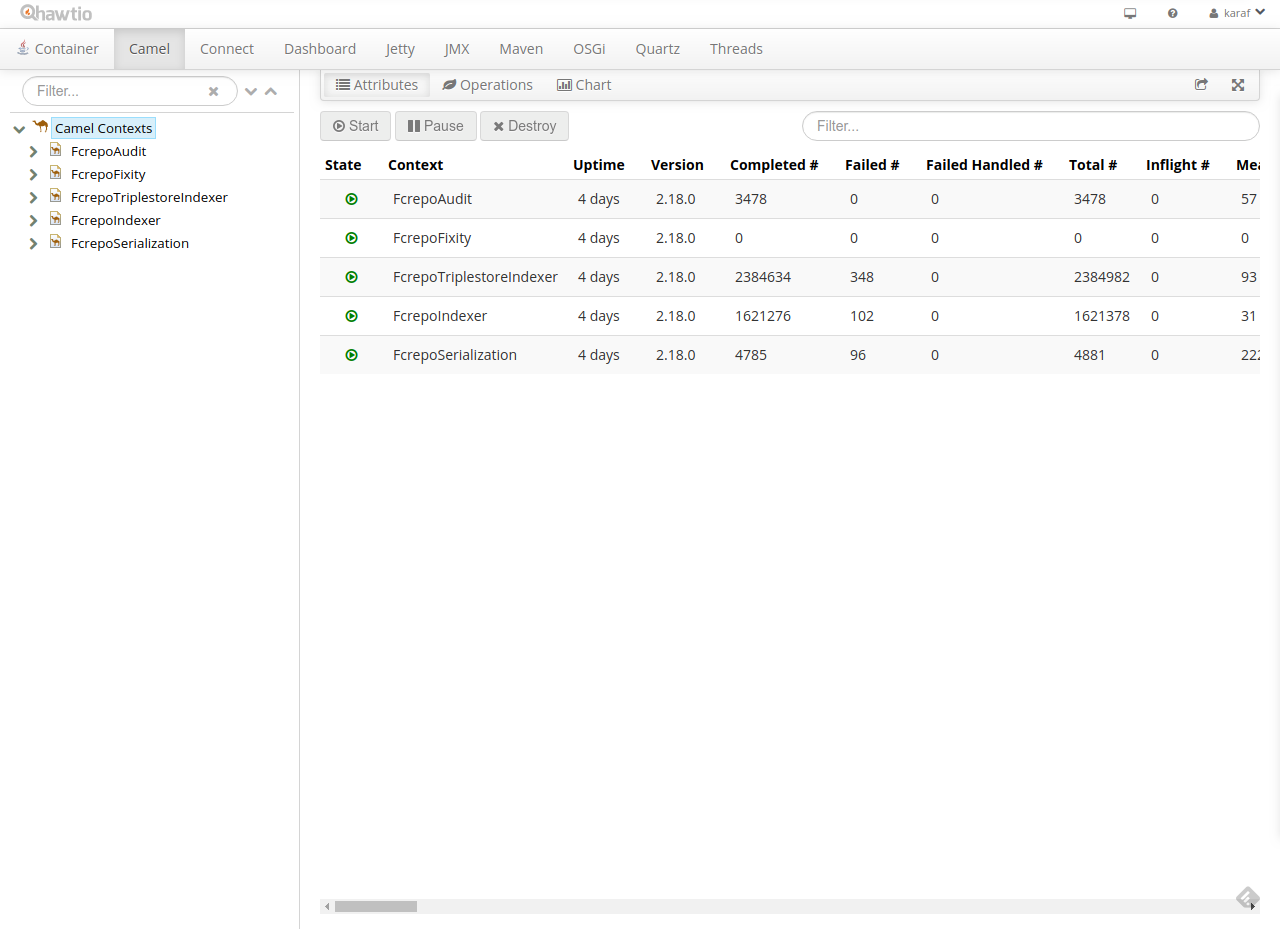Screen dimensions: 1280x929
Task: Expand the FcrepoAudit tree node
Action: click(33, 152)
